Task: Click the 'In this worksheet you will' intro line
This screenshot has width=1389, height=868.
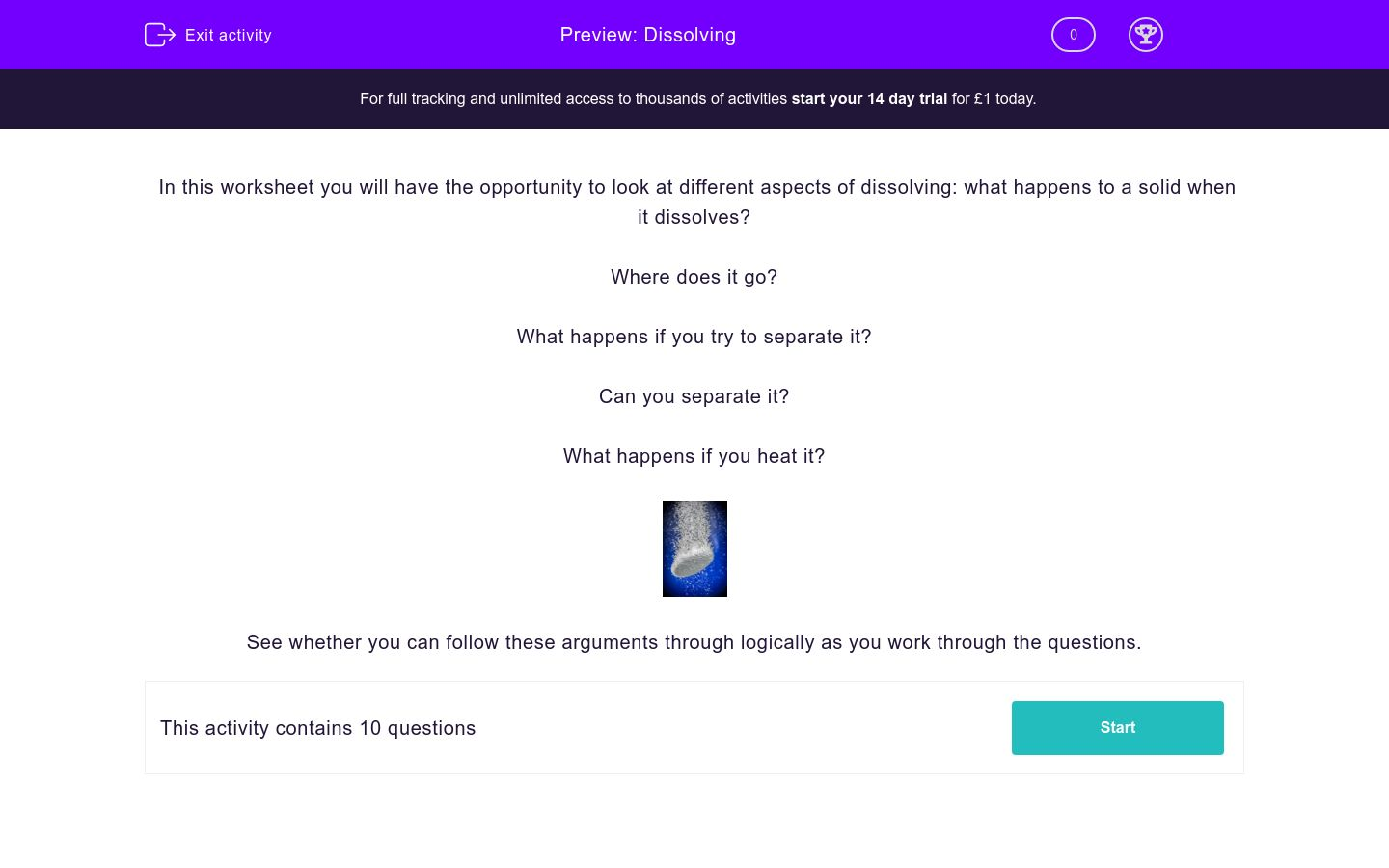Action: 696,187
